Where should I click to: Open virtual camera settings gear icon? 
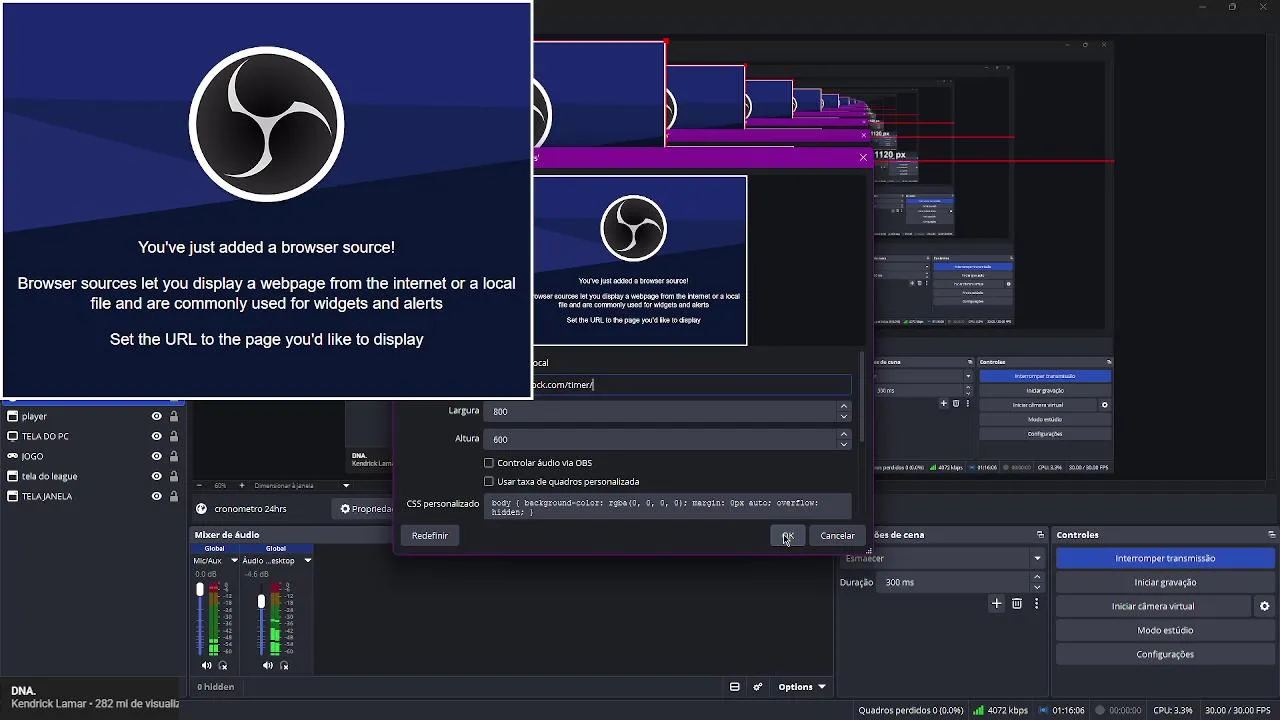point(1264,606)
